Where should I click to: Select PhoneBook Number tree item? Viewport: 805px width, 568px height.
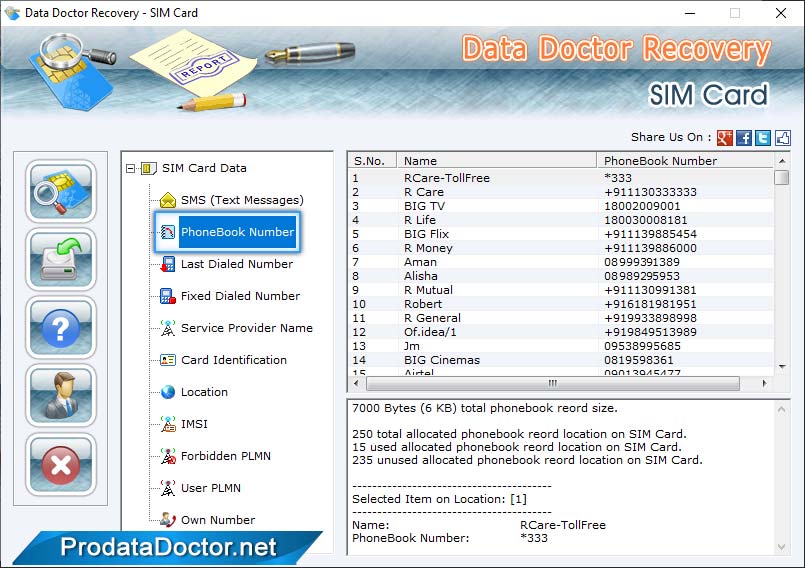click(x=237, y=232)
